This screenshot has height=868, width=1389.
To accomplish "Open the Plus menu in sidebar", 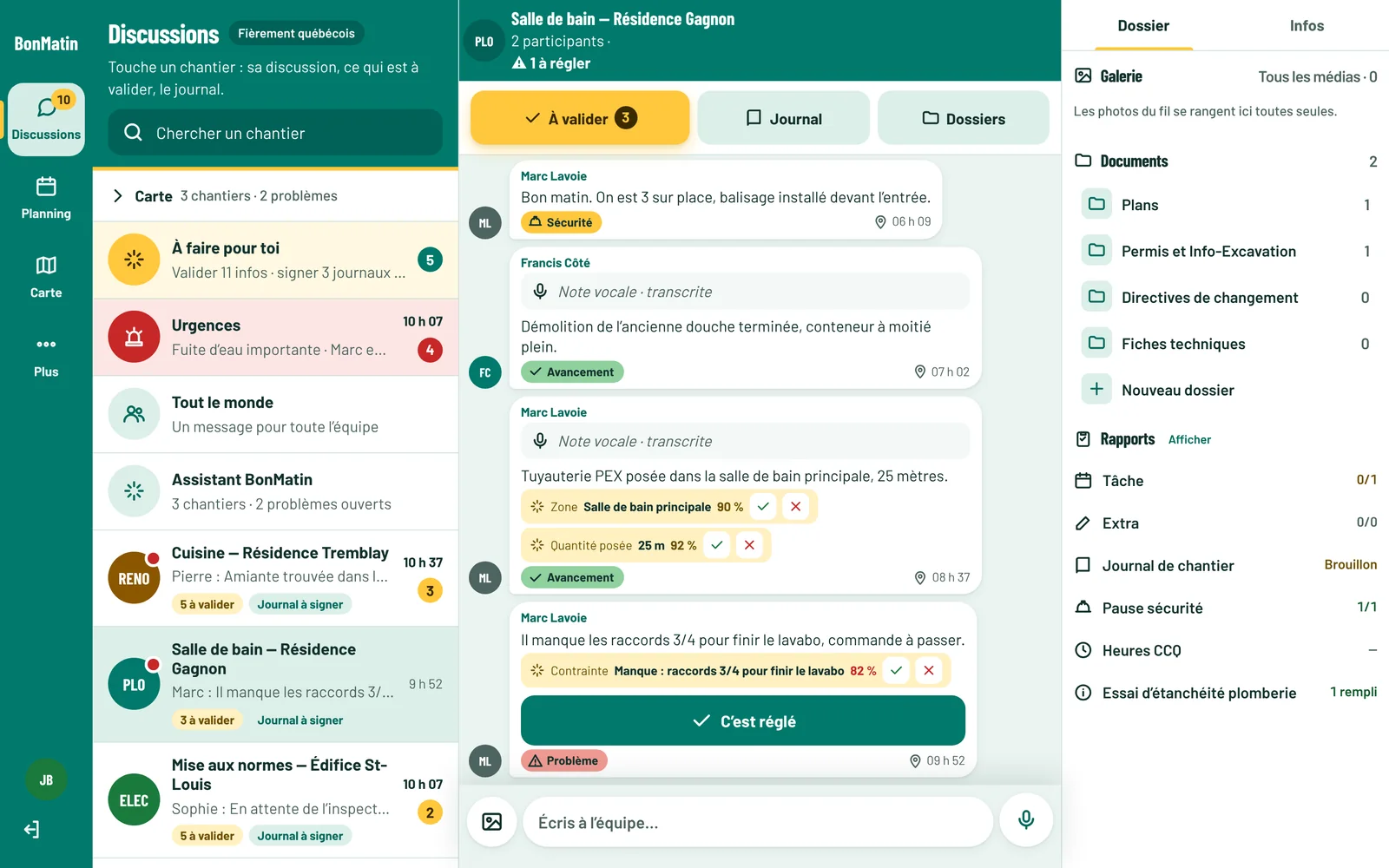I will (x=46, y=357).
